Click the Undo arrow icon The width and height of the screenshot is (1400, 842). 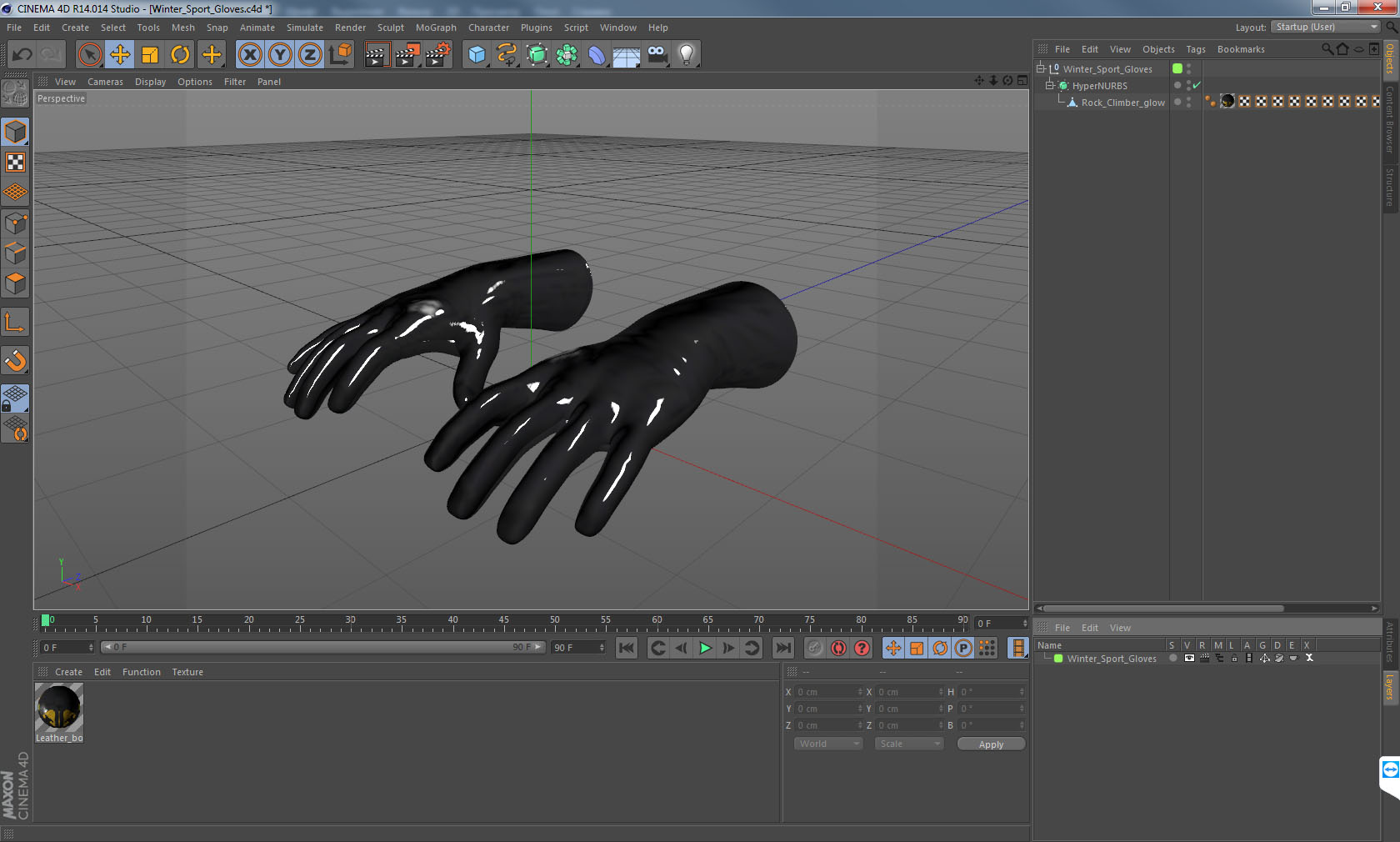[x=22, y=55]
